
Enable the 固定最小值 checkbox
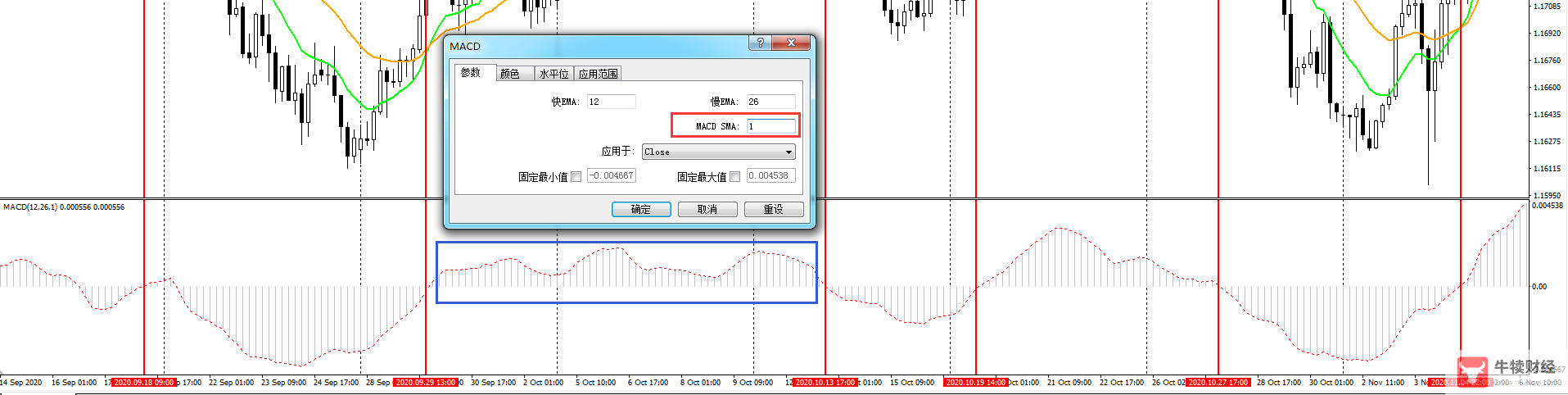click(576, 176)
